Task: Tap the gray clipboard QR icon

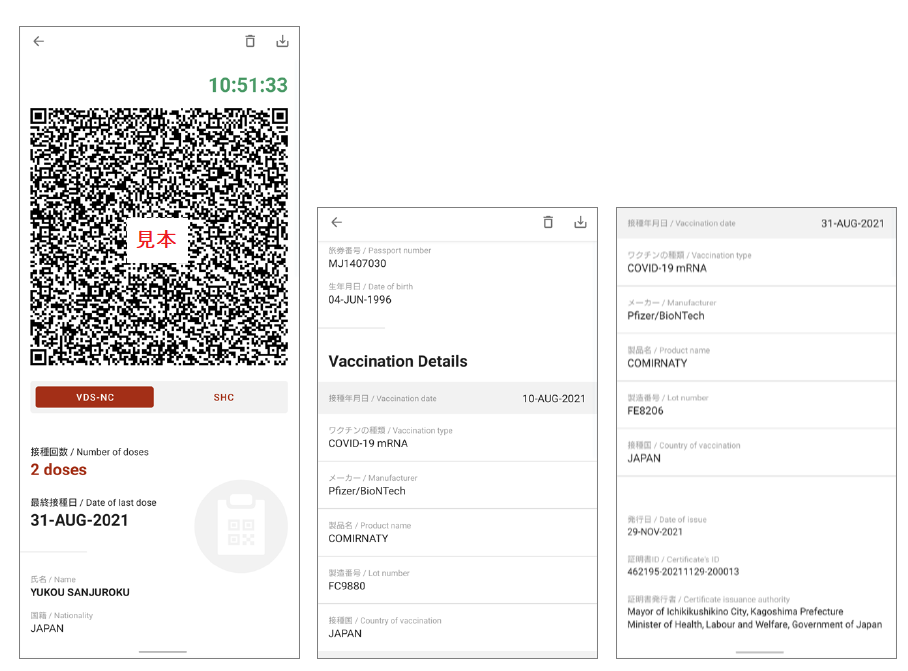Action: click(241, 526)
